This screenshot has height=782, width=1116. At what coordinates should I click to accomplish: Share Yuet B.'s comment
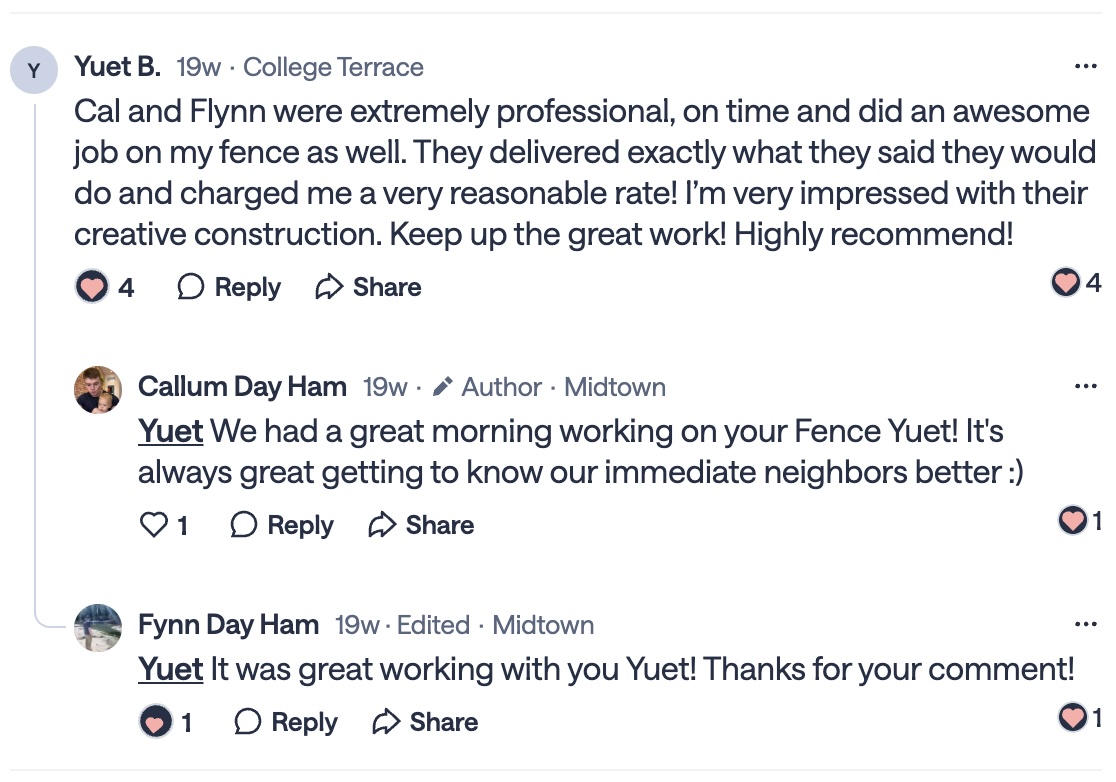tap(368, 288)
